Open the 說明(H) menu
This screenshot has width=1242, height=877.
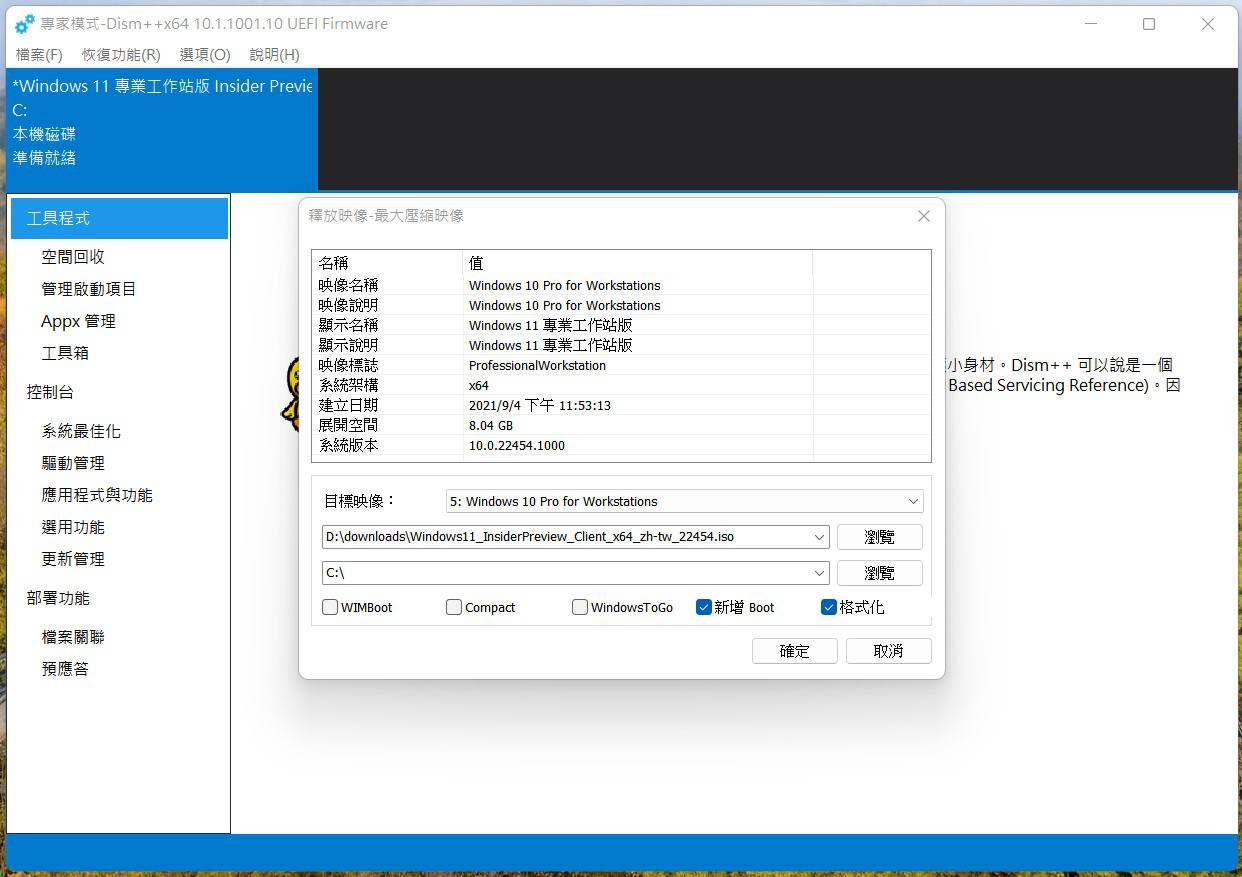pos(275,55)
